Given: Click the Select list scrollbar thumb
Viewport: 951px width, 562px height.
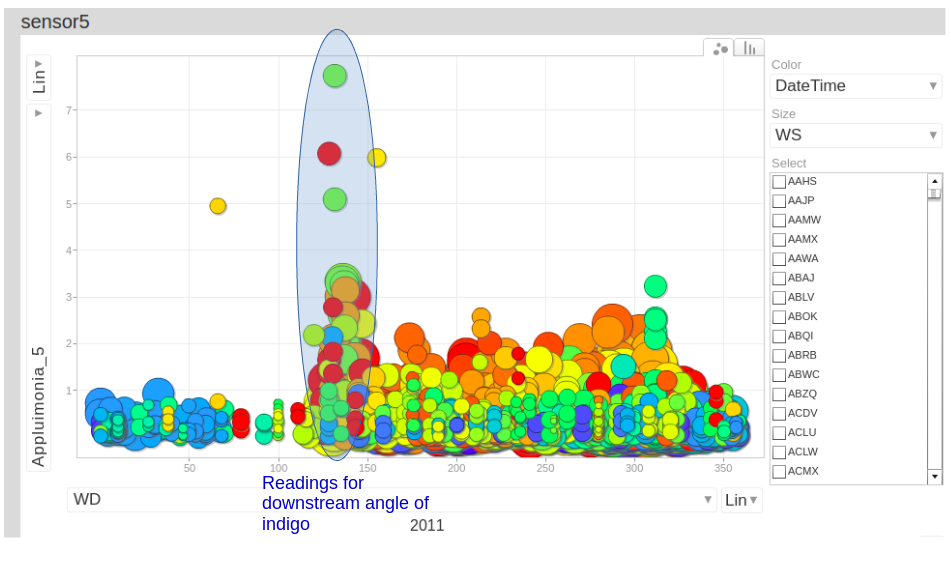Looking at the screenshot, I should [934, 194].
